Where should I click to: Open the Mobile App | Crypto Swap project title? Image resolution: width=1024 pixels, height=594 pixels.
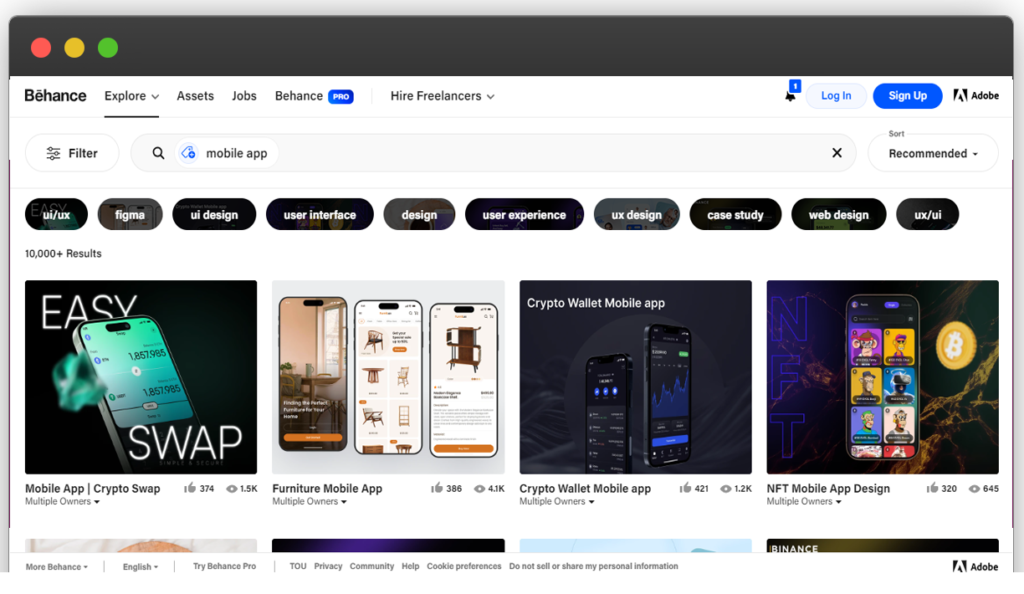93,488
